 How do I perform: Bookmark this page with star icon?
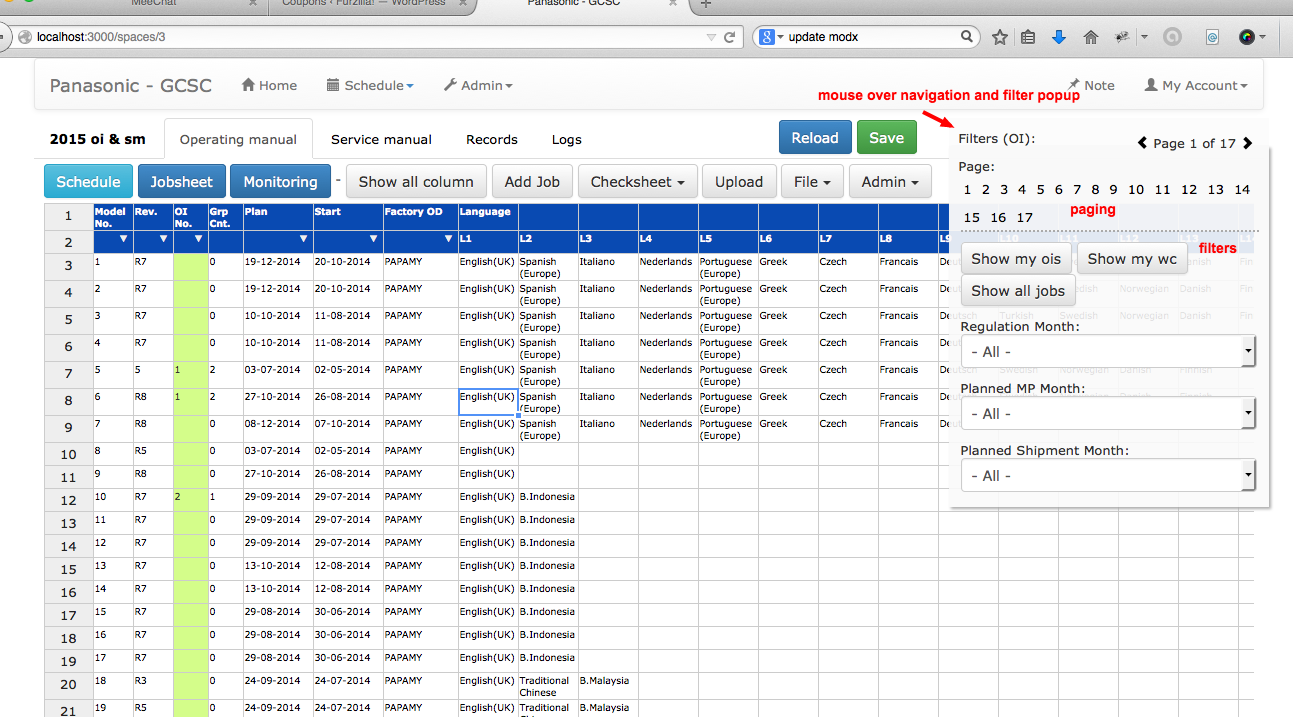pos(999,37)
